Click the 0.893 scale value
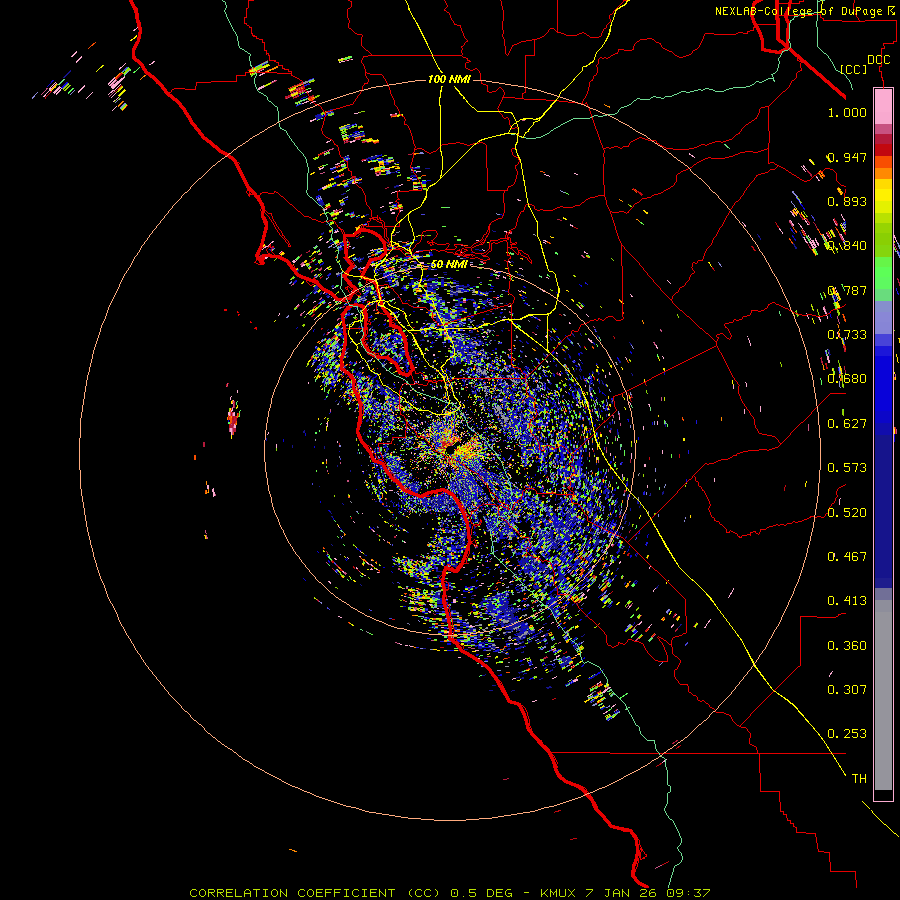Viewport: 900px width, 900px height. (847, 201)
